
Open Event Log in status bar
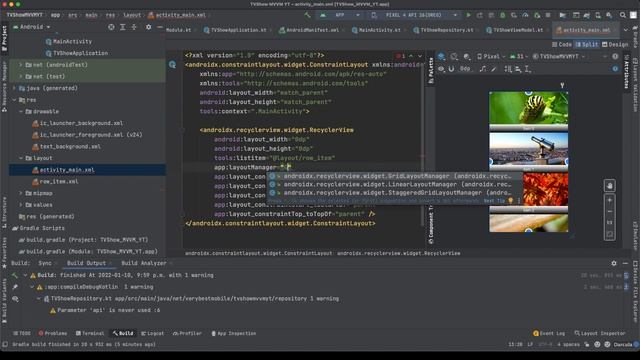point(549,333)
